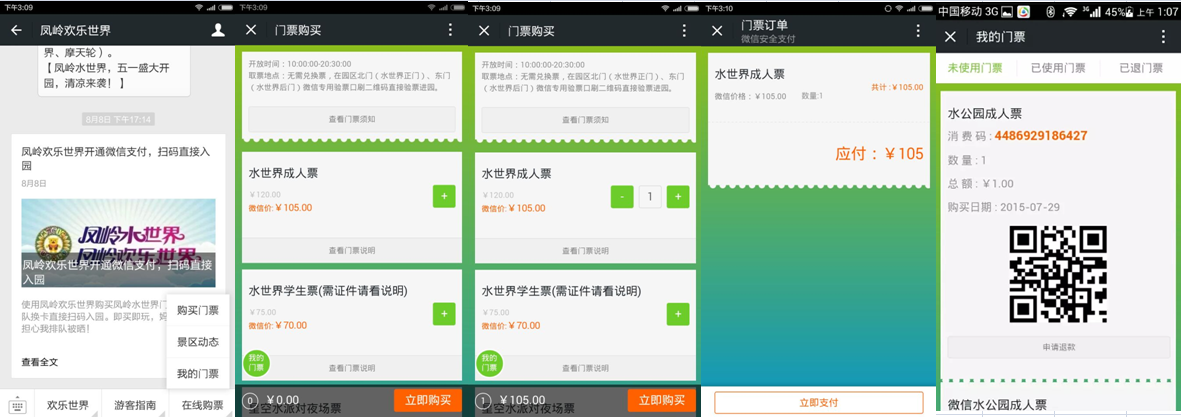Open the three-dot menu on the ¥105.00 门票购买 page
This screenshot has height=417, width=1181.
coord(684,30)
